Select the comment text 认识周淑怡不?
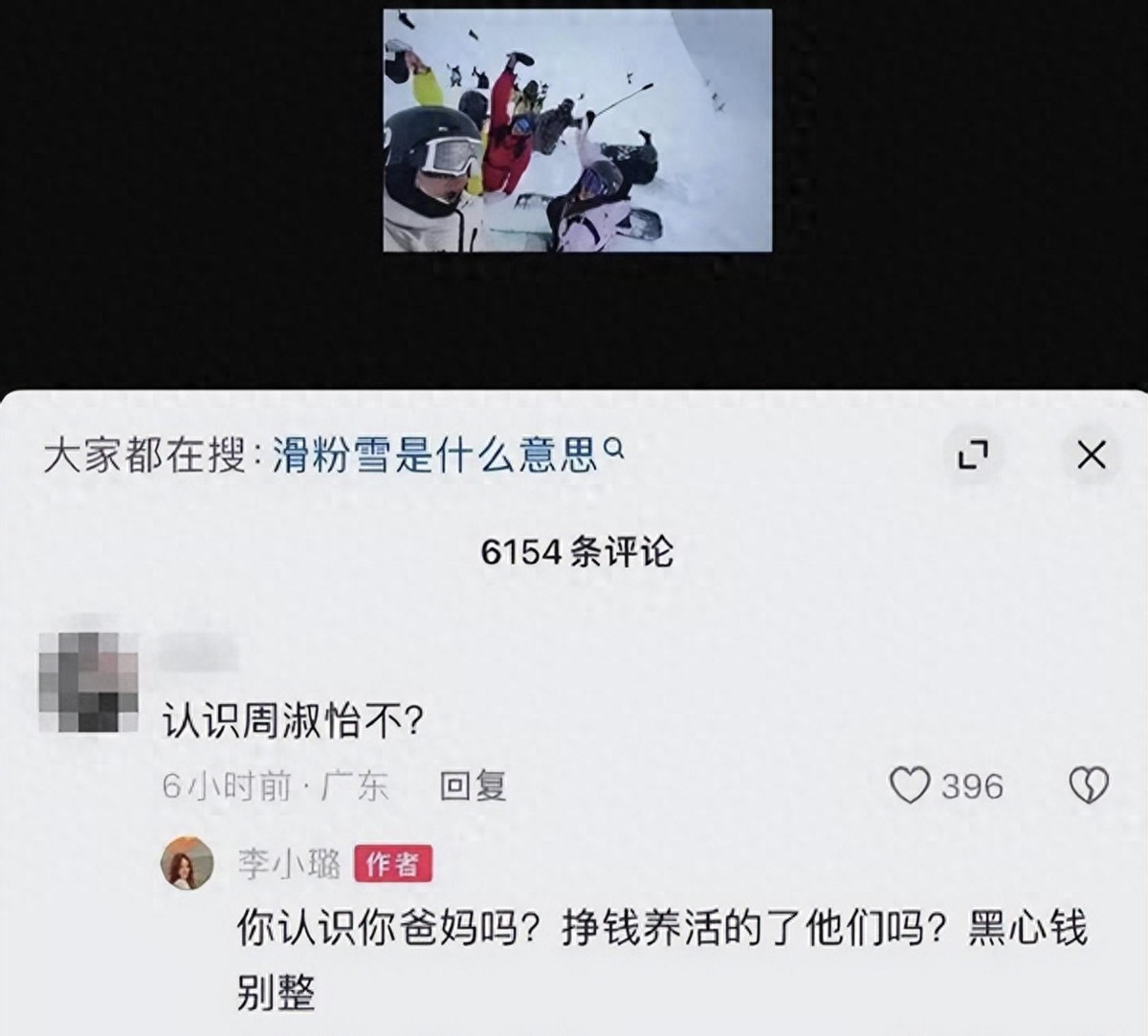 coord(291,721)
